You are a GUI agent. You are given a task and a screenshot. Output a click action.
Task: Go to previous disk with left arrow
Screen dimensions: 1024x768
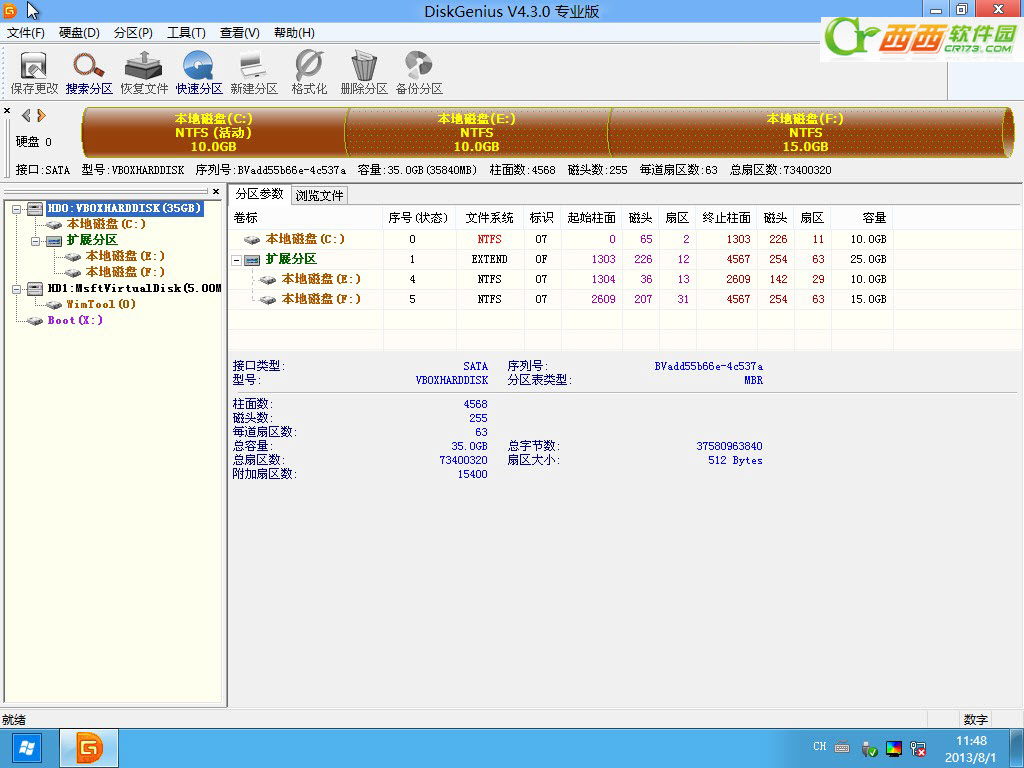(25, 116)
